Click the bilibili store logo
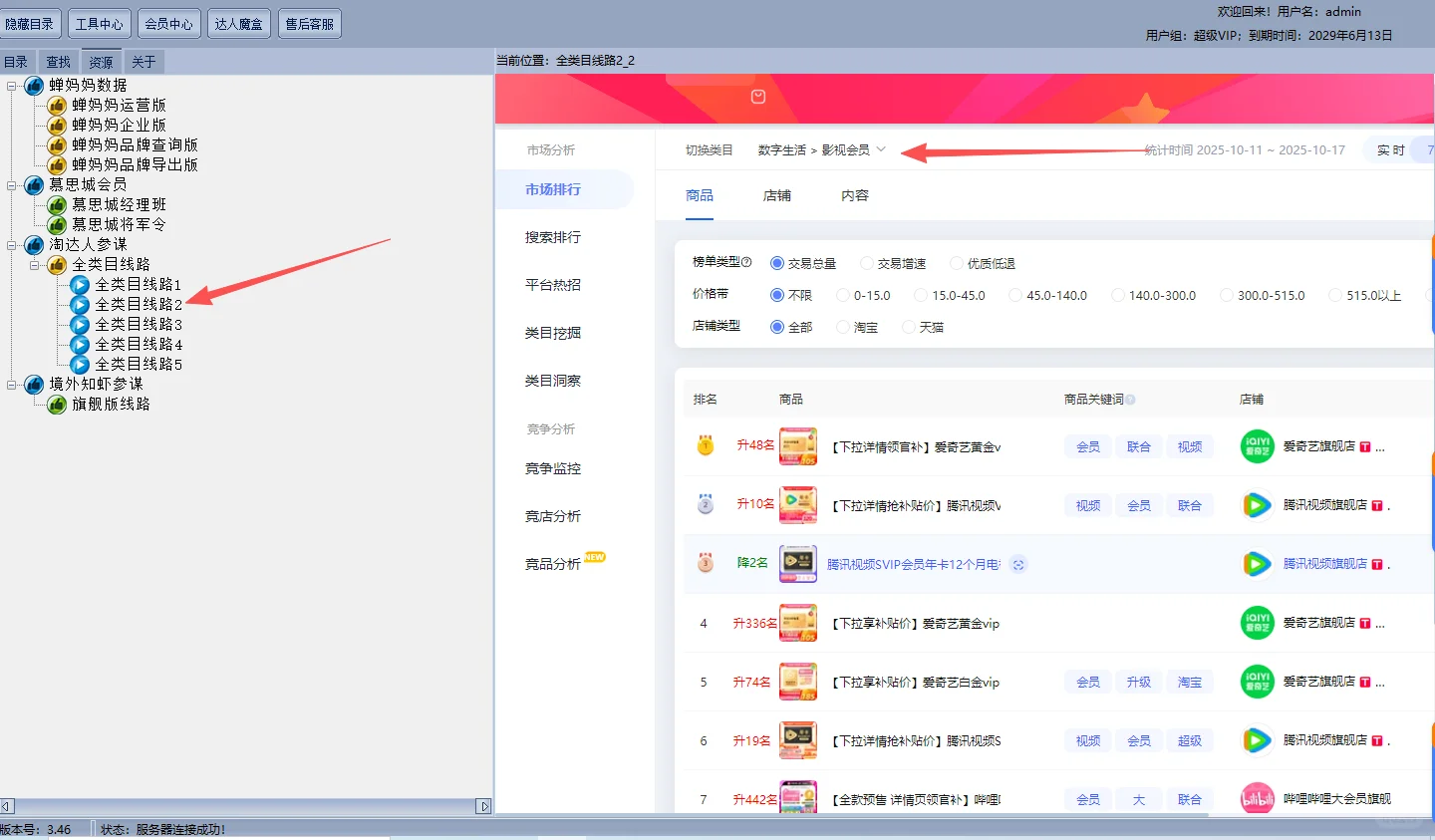The image size is (1435, 840). coord(1257,799)
